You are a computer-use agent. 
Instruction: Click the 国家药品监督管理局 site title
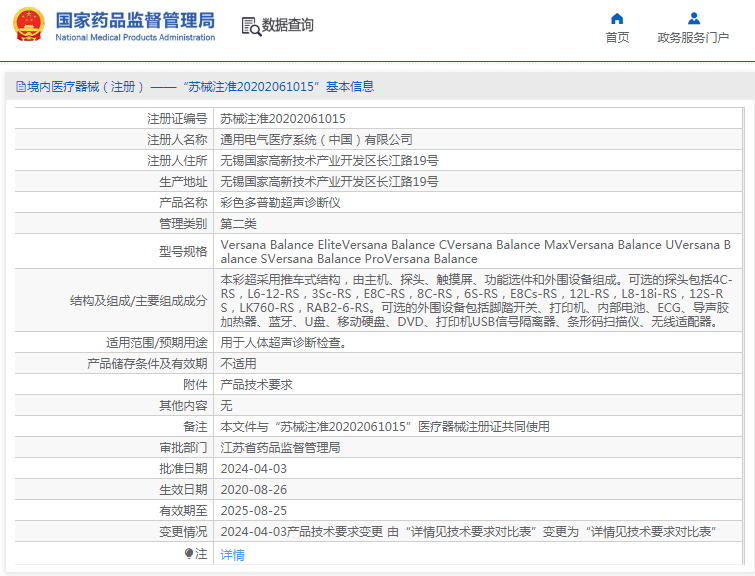[x=135, y=20]
